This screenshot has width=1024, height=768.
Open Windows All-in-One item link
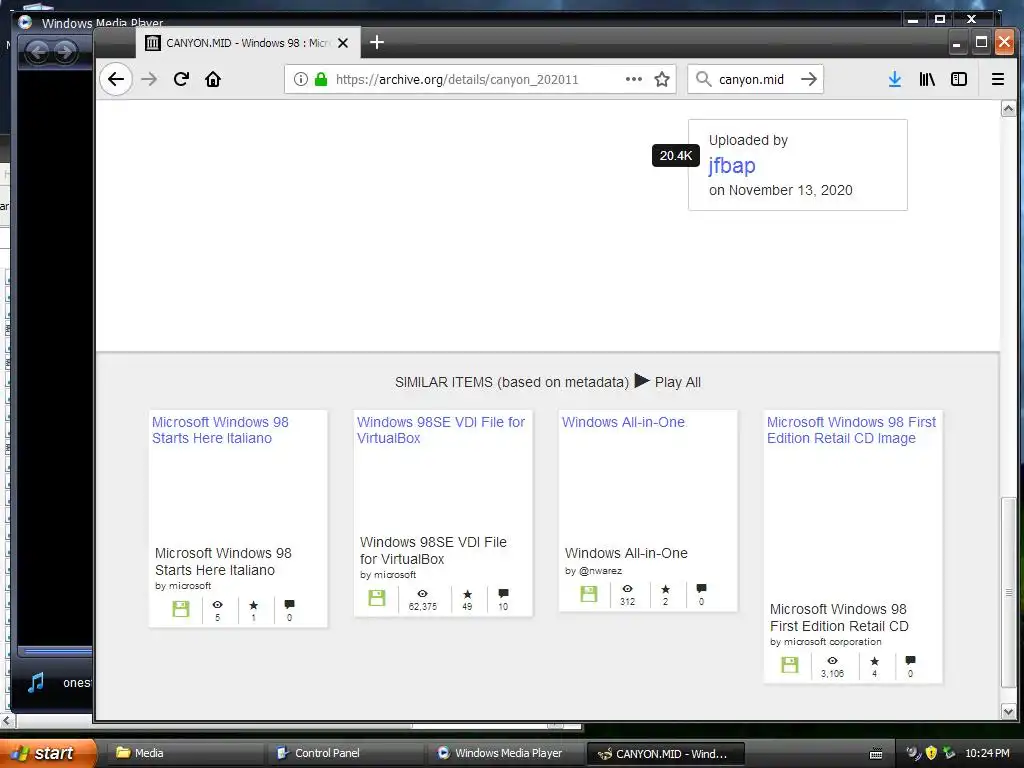coord(623,423)
